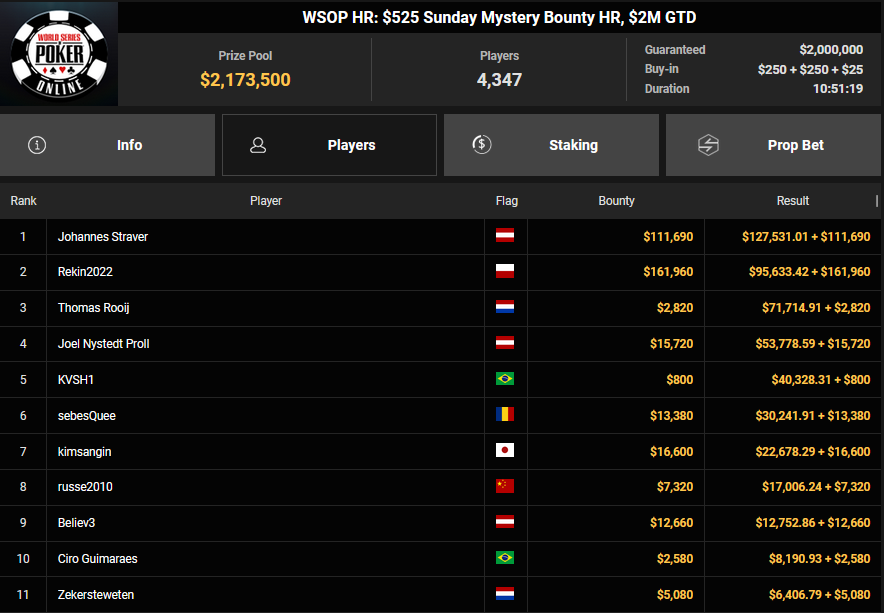Click the Players person icon
Viewport: 884px width, 613px height.
[x=258, y=145]
